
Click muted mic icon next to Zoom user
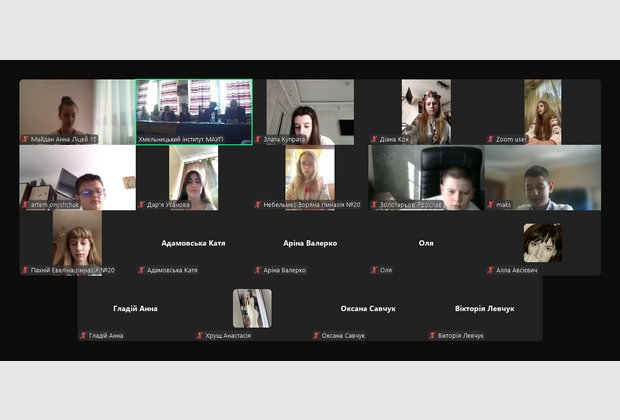click(490, 140)
